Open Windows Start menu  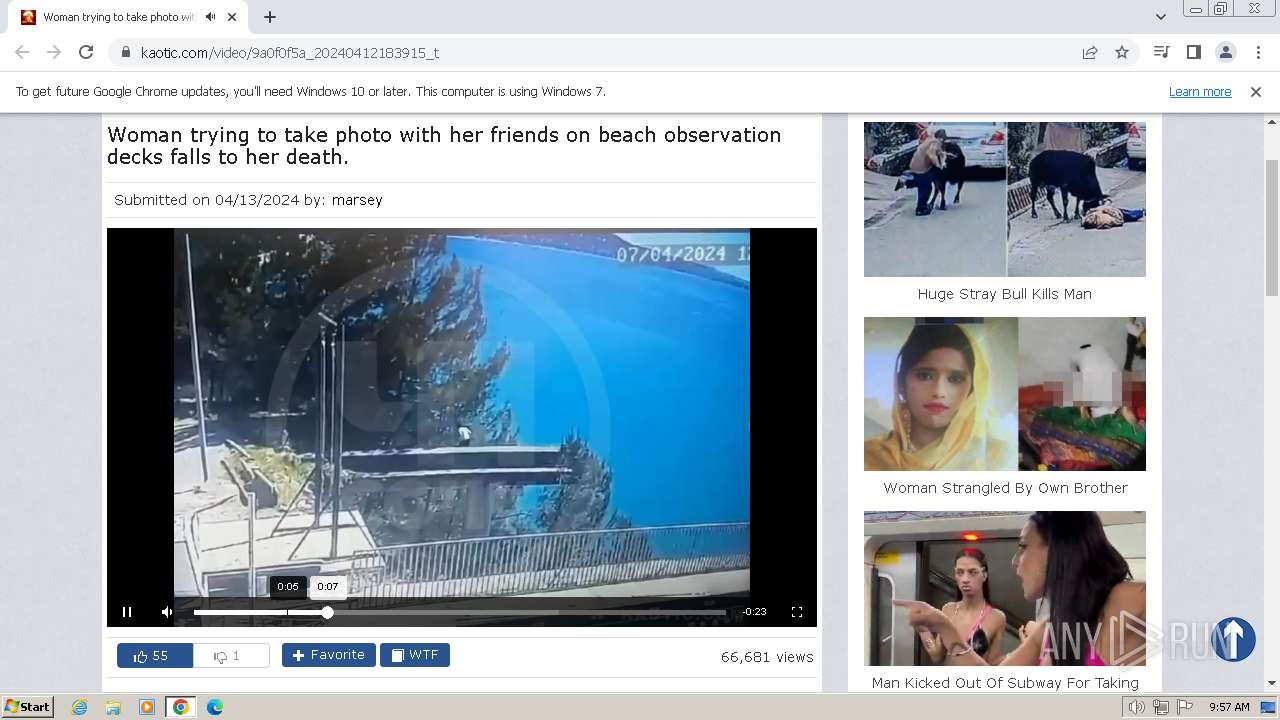[x=28, y=707]
